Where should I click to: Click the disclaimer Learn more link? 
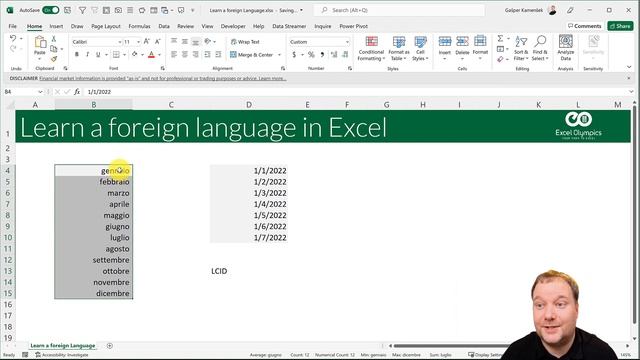[272, 78]
